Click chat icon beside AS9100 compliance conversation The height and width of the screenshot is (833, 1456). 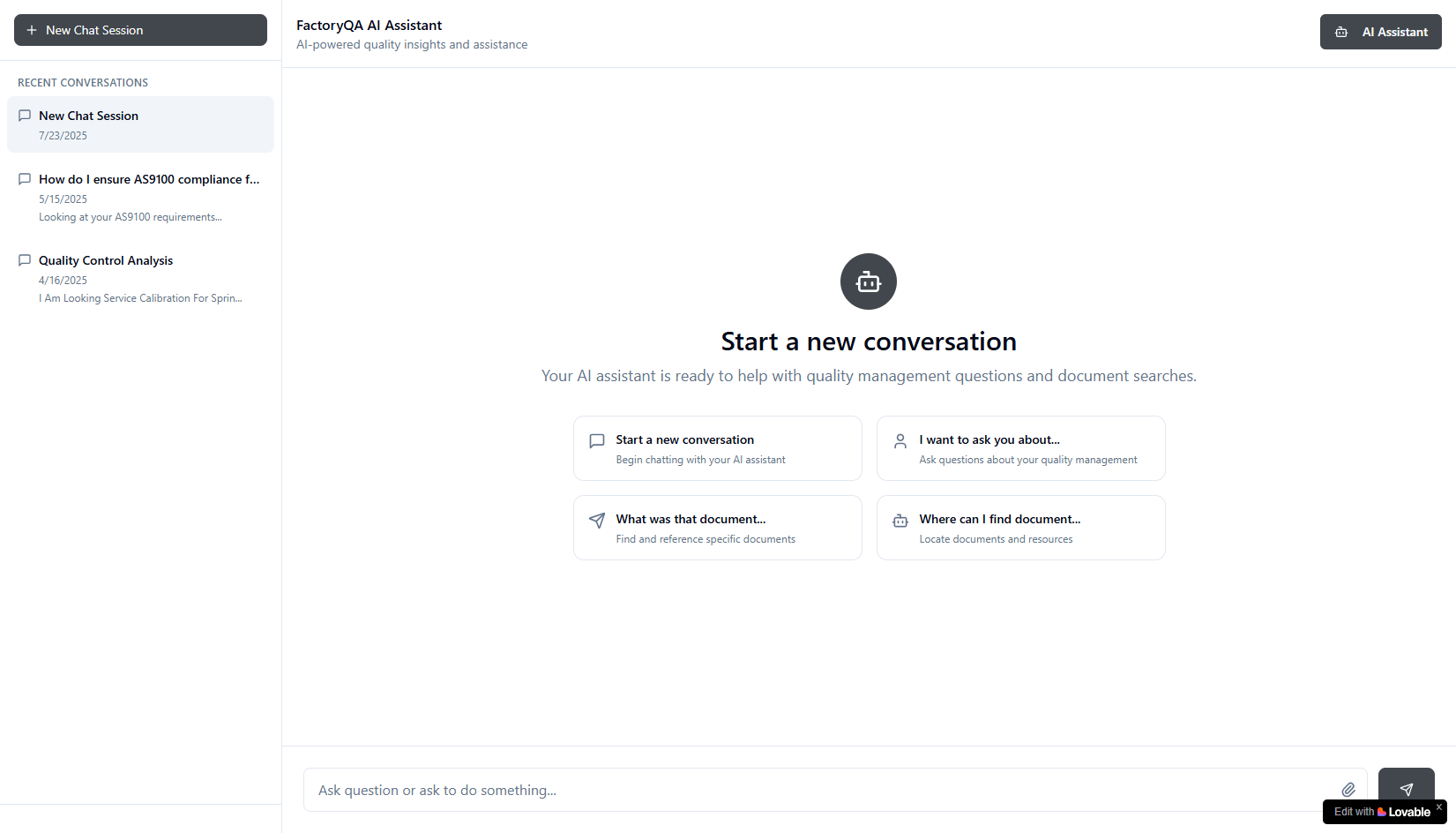(x=25, y=179)
